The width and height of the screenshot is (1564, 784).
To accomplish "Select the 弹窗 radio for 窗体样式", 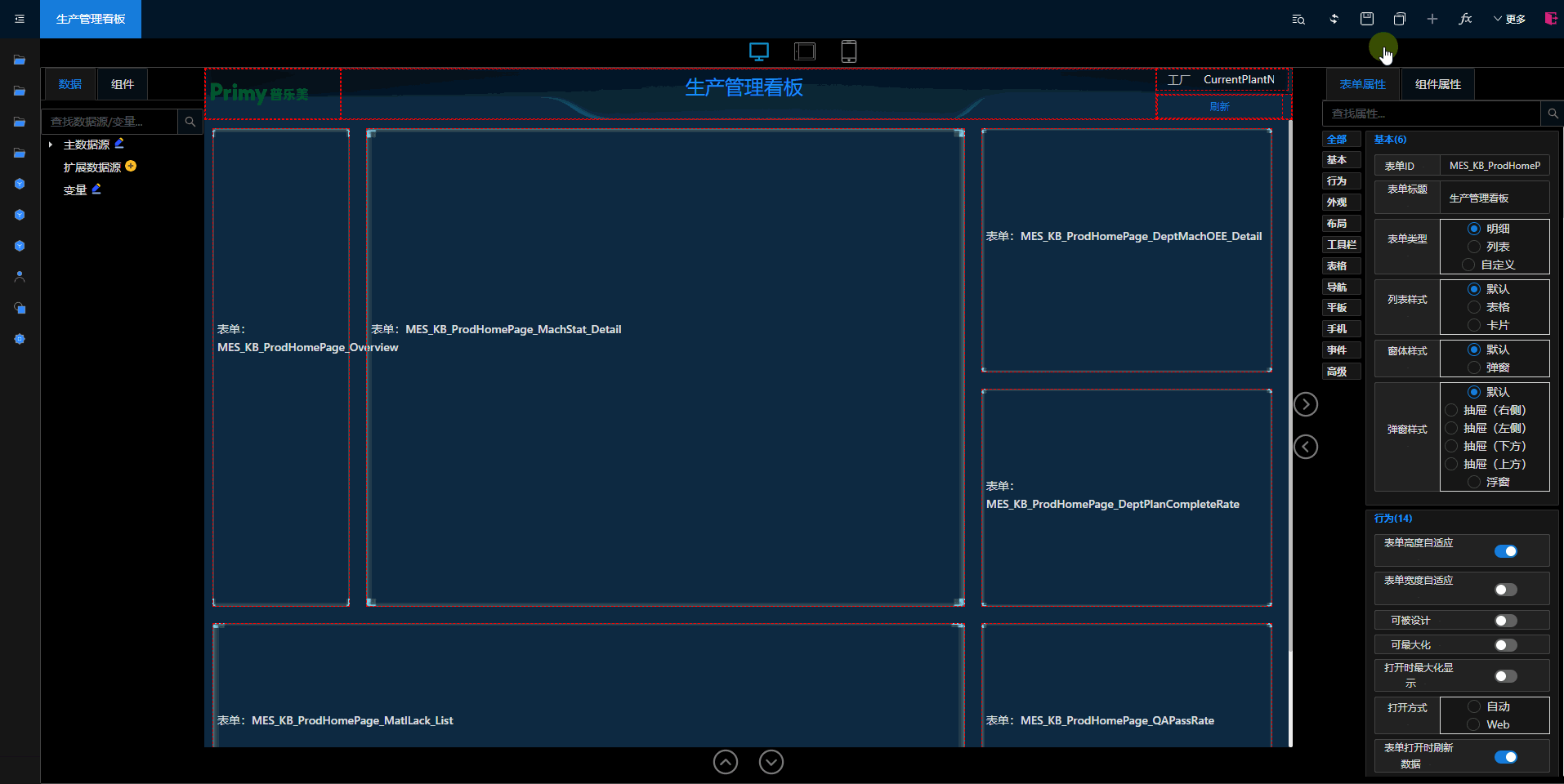I will [x=1474, y=367].
